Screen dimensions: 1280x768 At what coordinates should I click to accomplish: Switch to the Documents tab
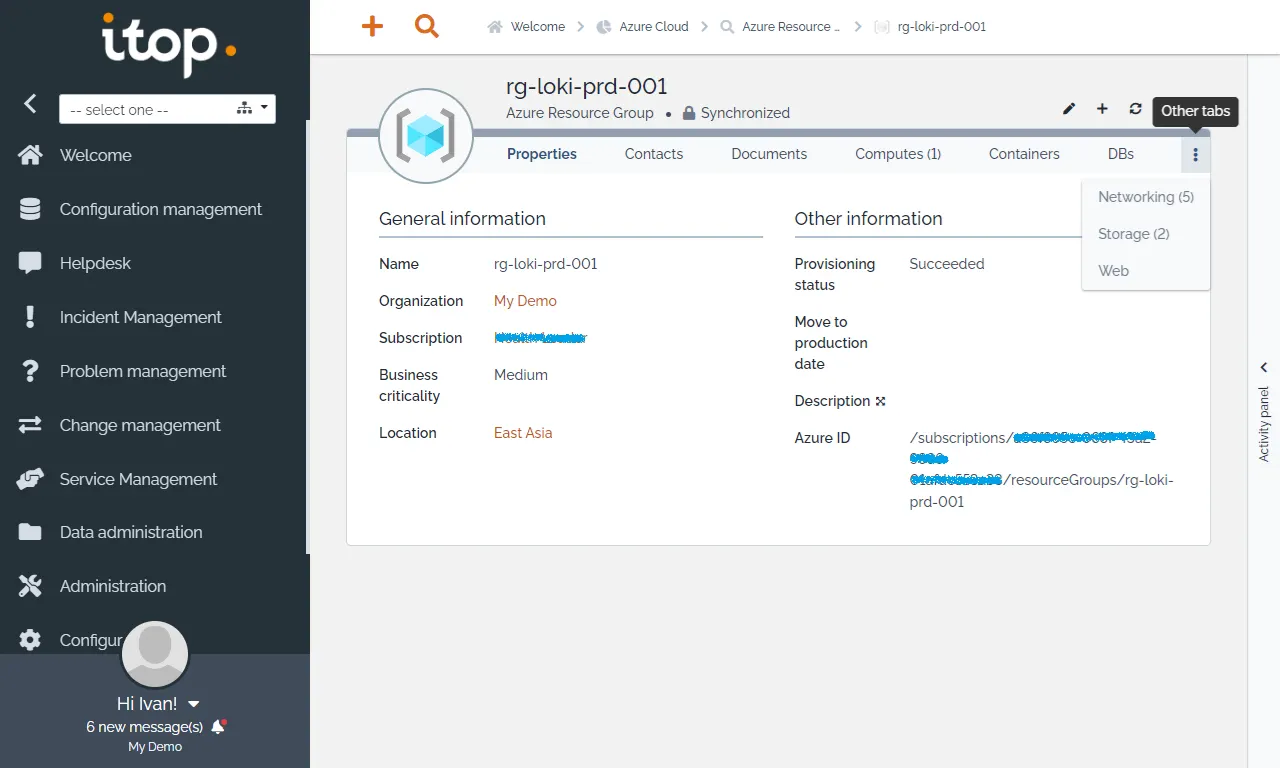769,154
